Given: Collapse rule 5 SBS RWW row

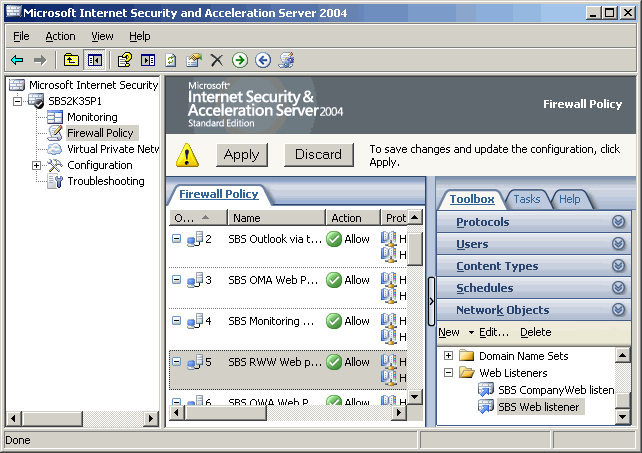Looking at the screenshot, I should coord(176,362).
